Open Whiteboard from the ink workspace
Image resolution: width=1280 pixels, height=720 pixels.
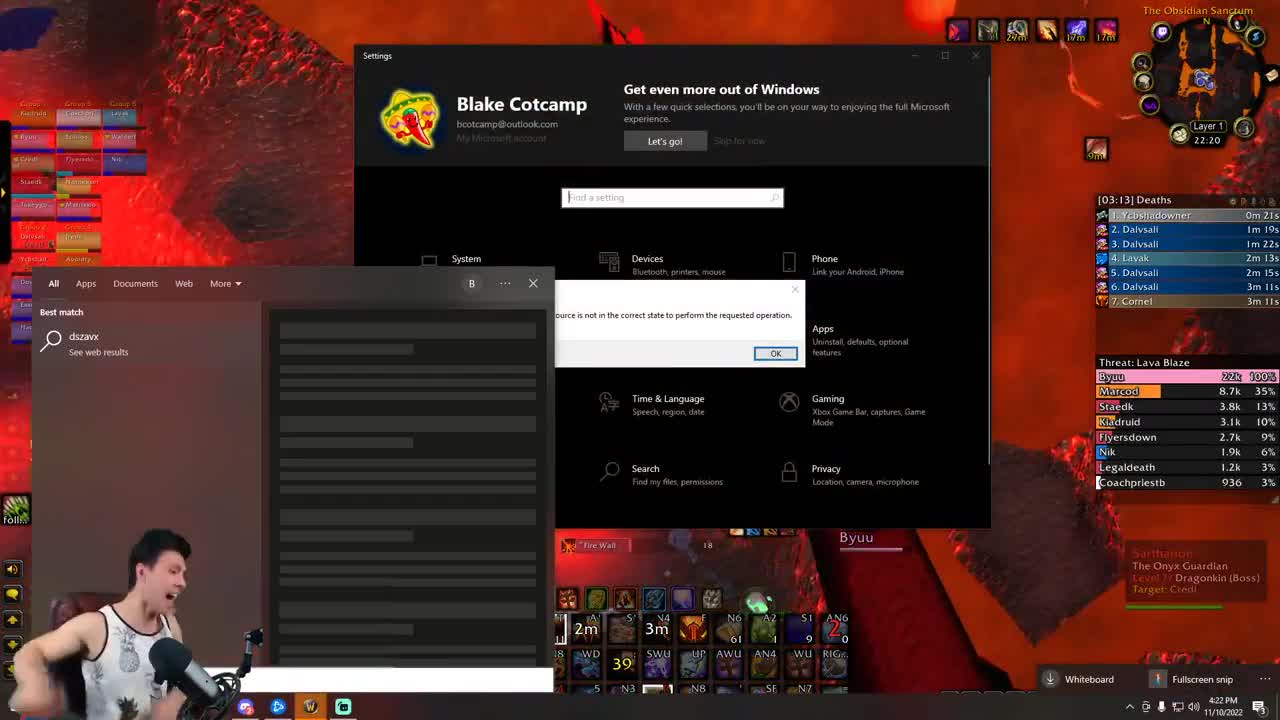pos(1088,679)
